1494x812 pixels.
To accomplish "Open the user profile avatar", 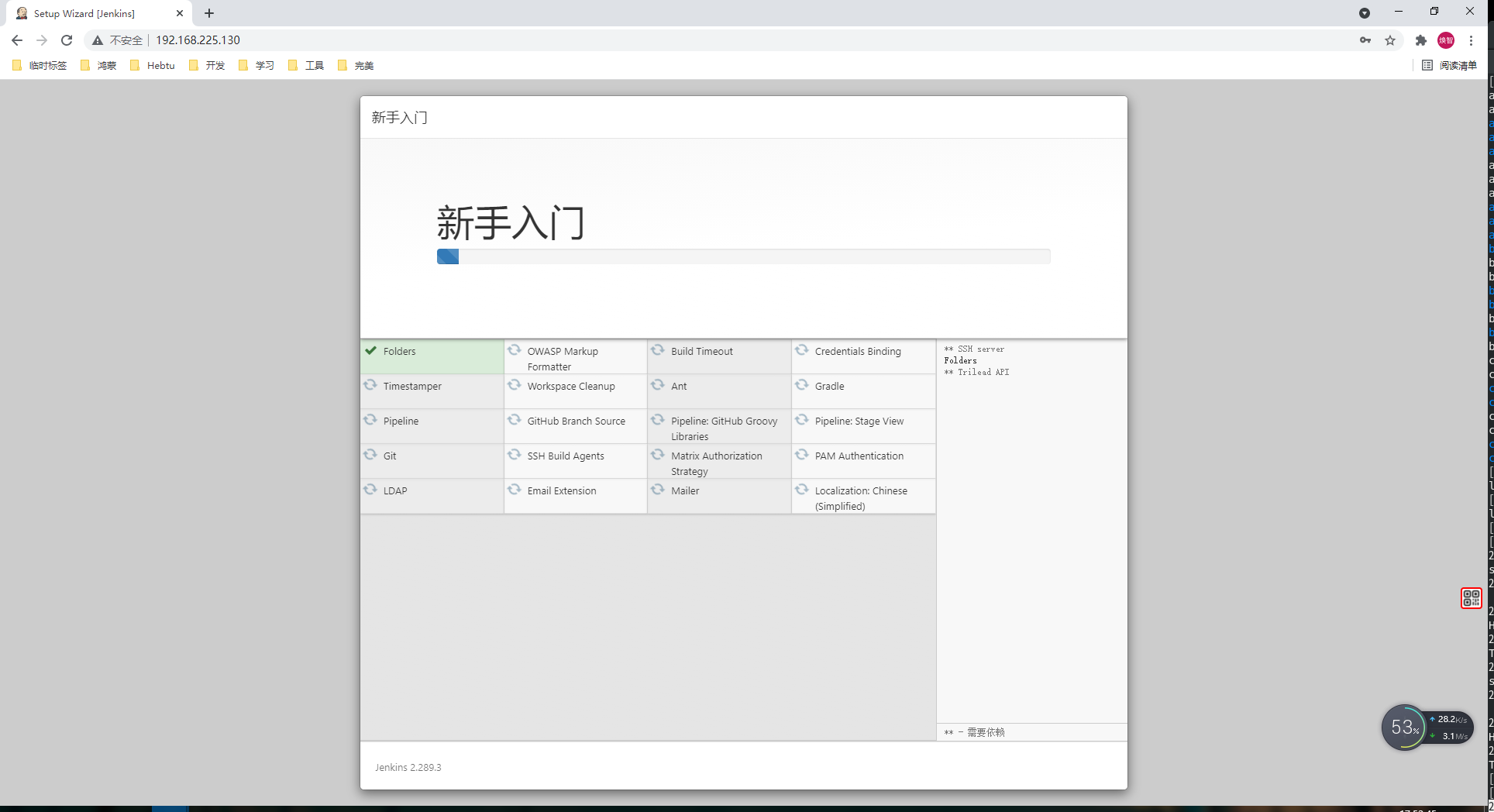I will (x=1446, y=40).
